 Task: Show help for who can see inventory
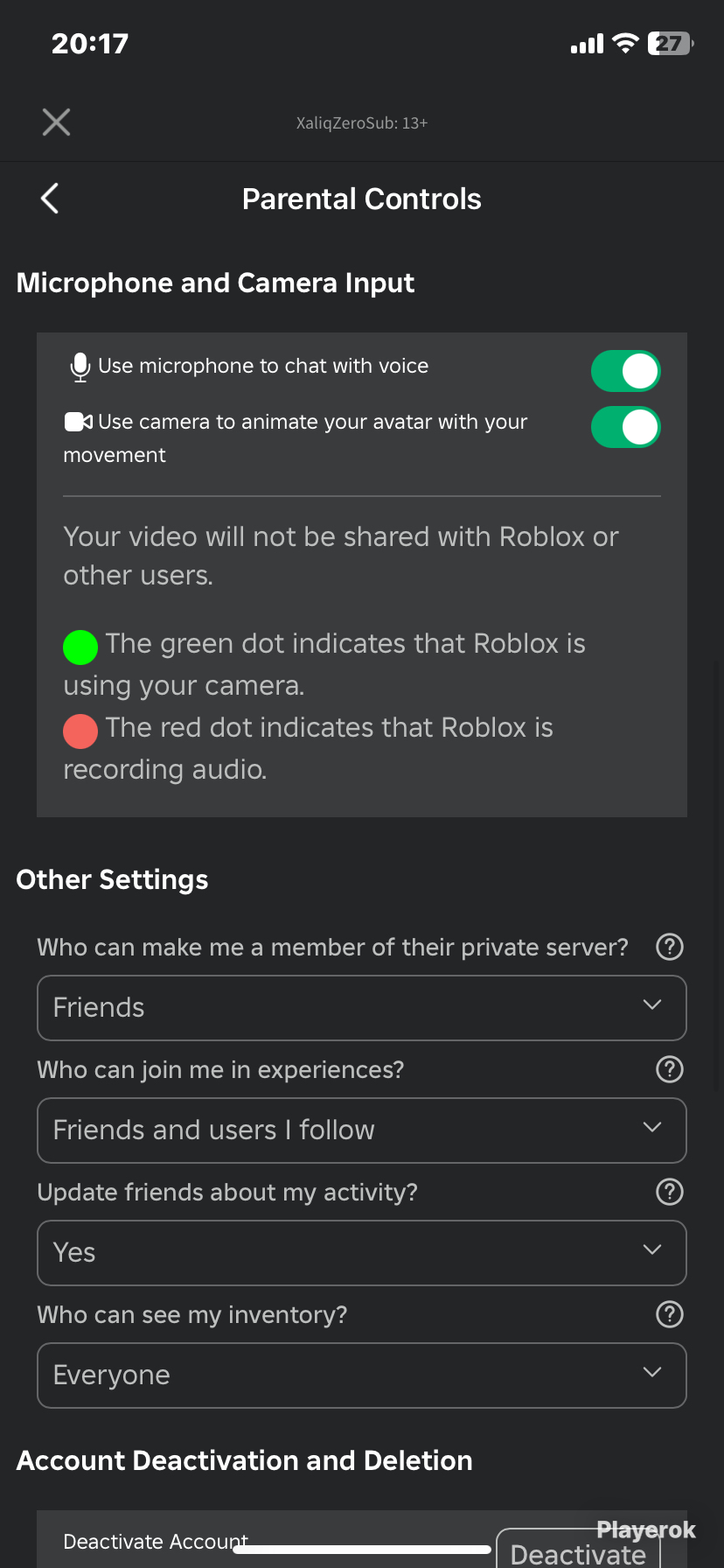(670, 1314)
